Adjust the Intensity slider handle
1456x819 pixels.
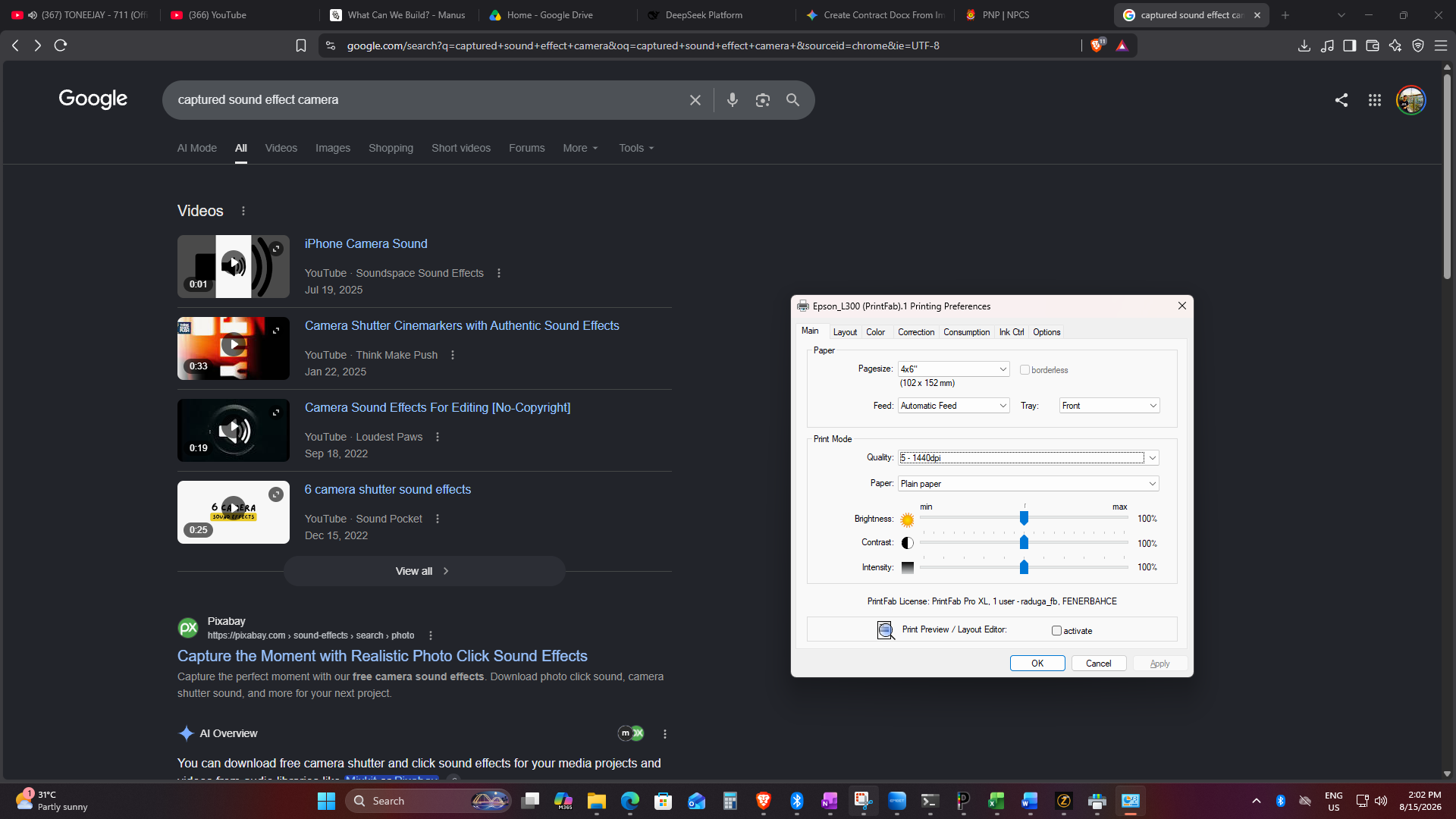(1024, 567)
